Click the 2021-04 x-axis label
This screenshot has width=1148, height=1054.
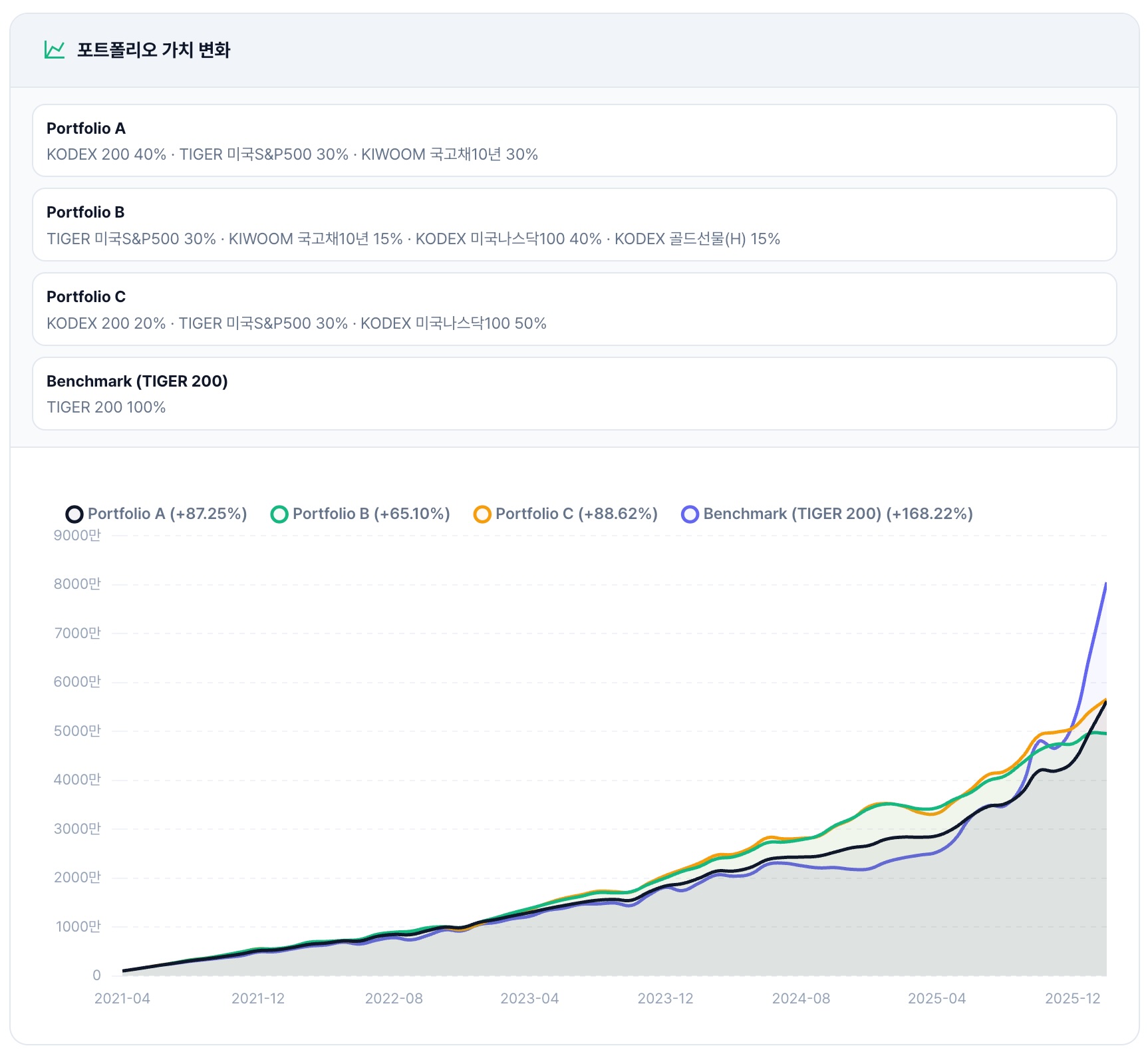point(122,998)
